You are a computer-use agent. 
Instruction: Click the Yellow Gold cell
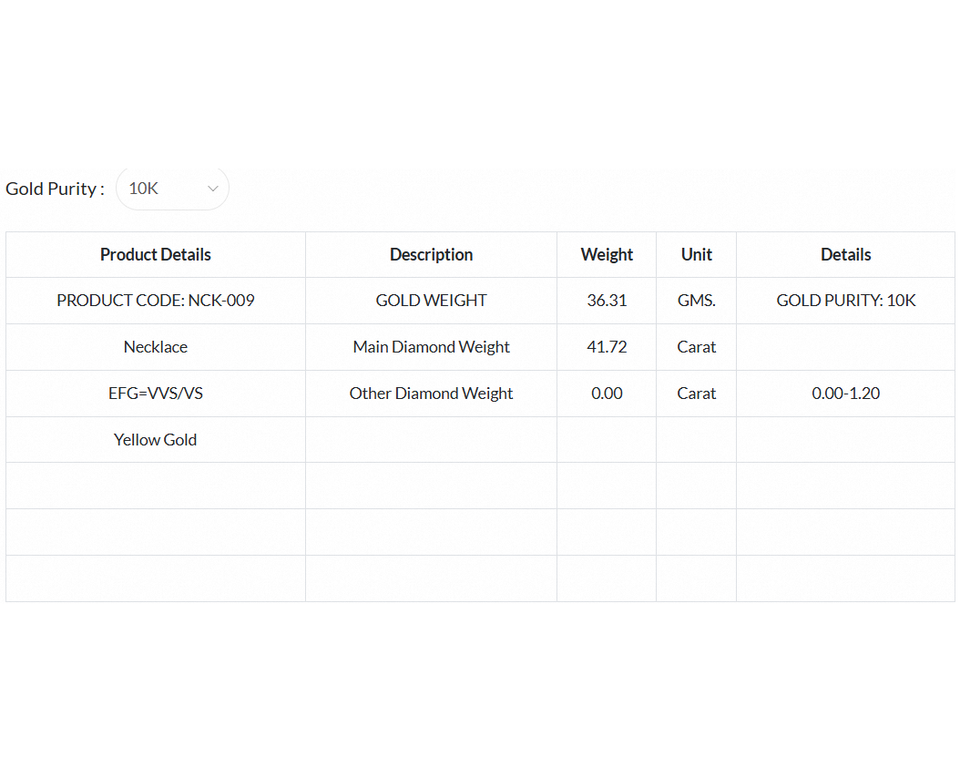pos(155,439)
